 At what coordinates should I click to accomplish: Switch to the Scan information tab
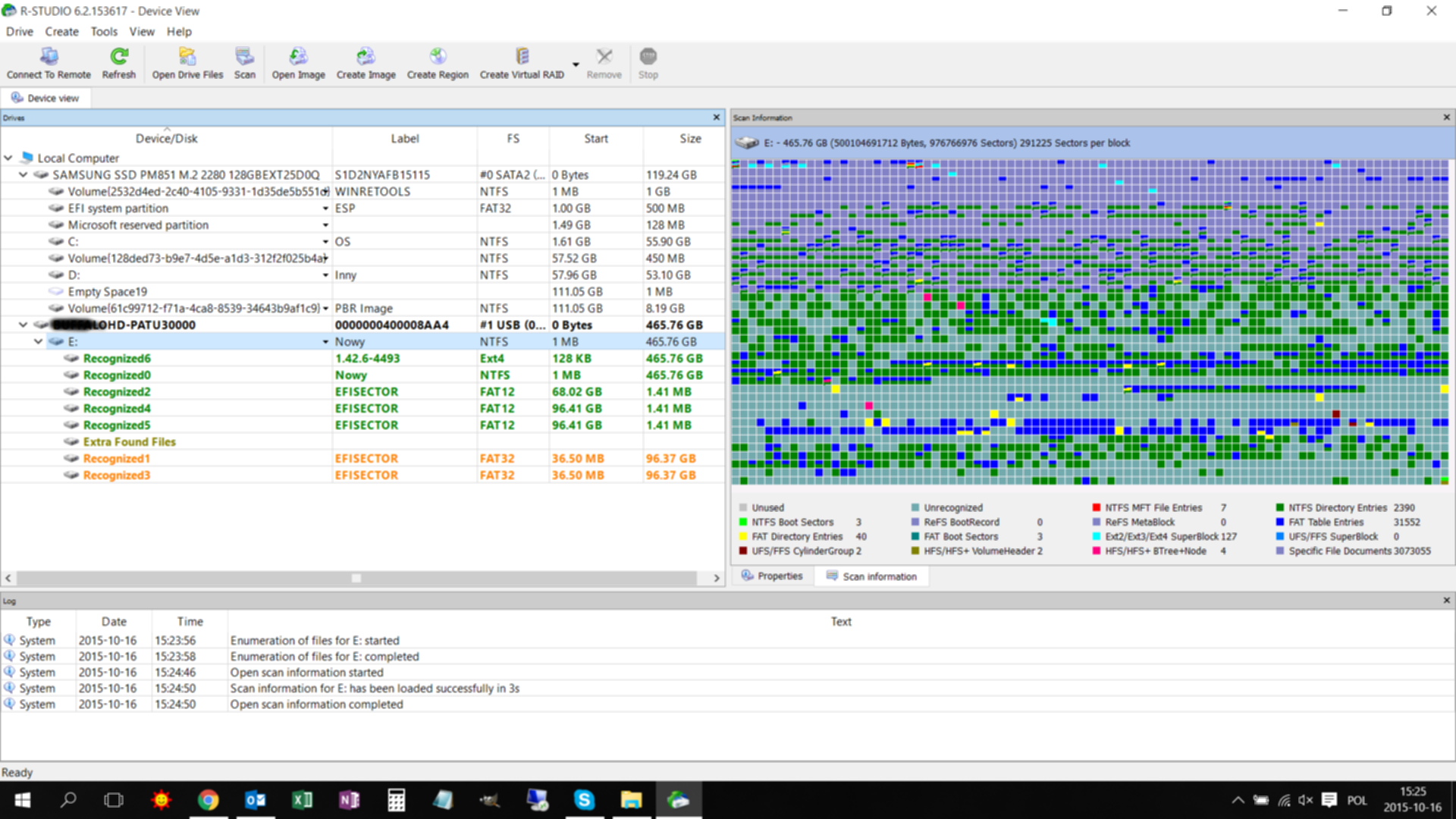(871, 576)
